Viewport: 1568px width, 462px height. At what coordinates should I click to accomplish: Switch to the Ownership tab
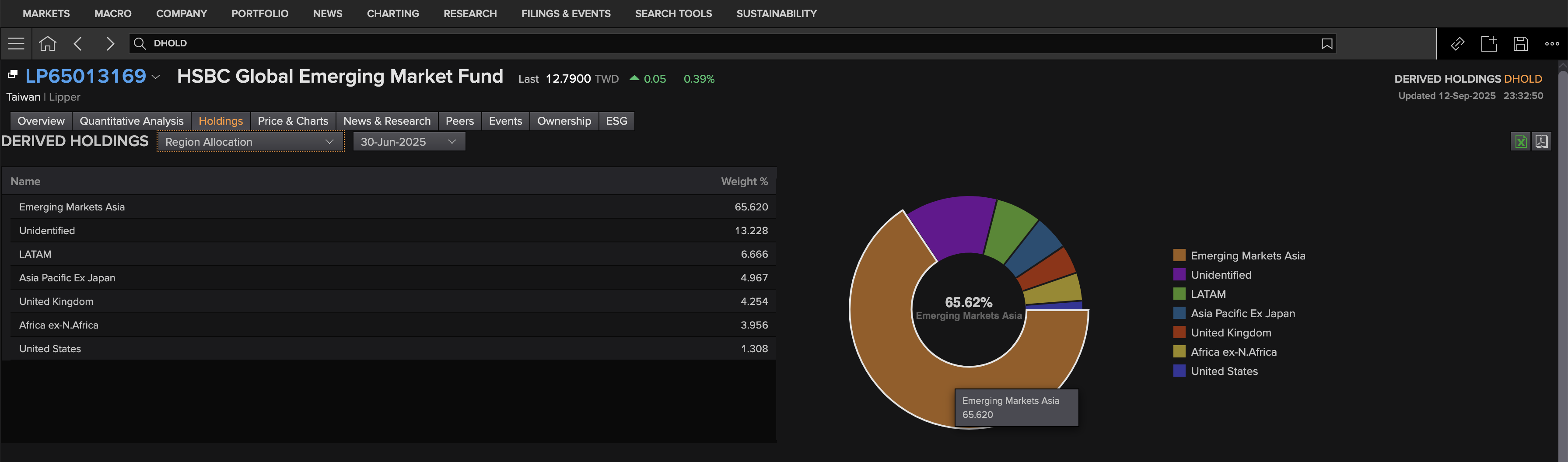coord(563,121)
